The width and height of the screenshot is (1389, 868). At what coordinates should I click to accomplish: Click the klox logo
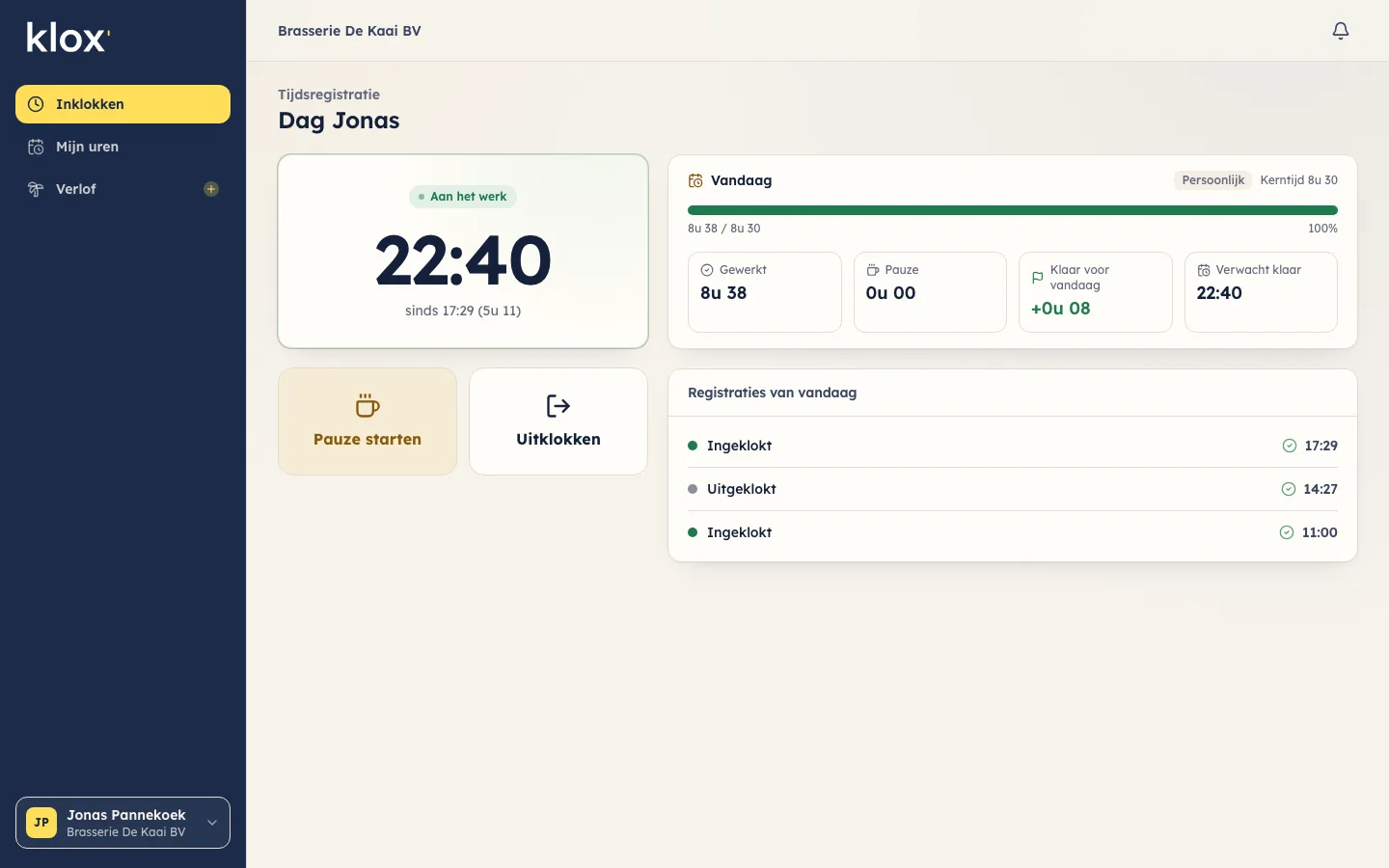pos(68,38)
